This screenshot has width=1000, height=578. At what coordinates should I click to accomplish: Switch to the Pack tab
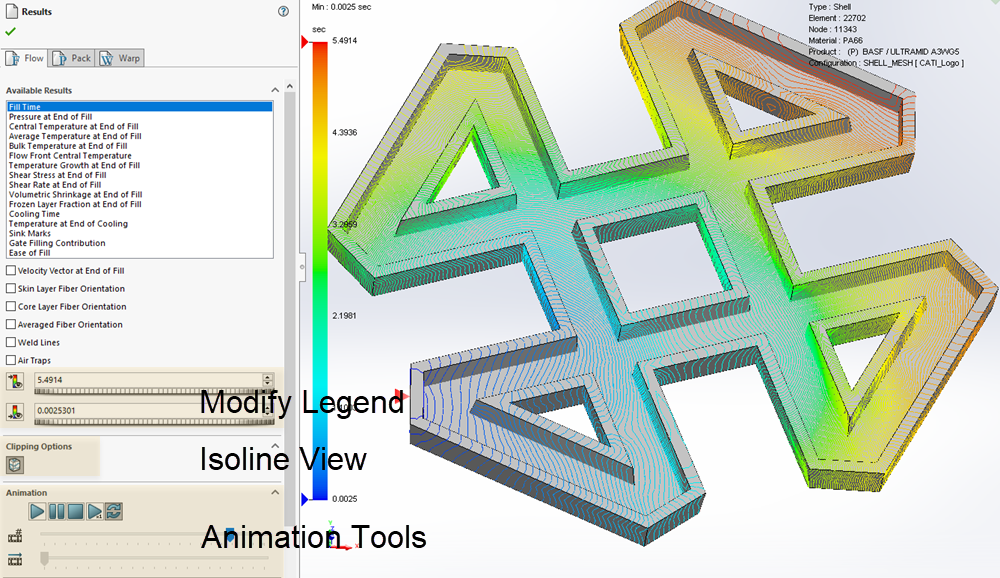tap(71, 58)
